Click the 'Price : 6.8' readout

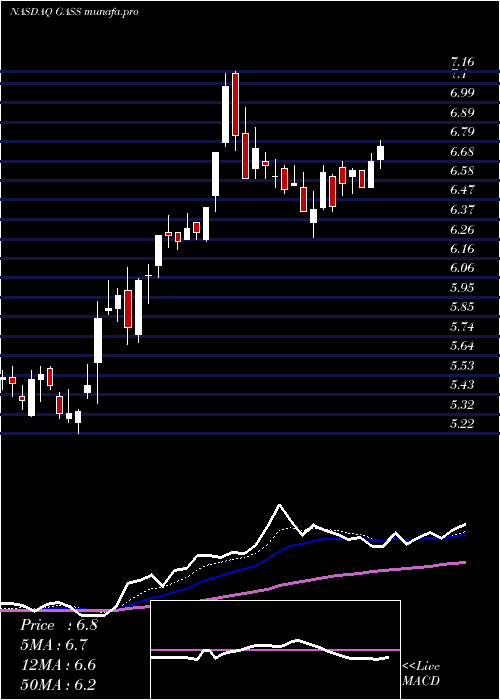click(58, 625)
